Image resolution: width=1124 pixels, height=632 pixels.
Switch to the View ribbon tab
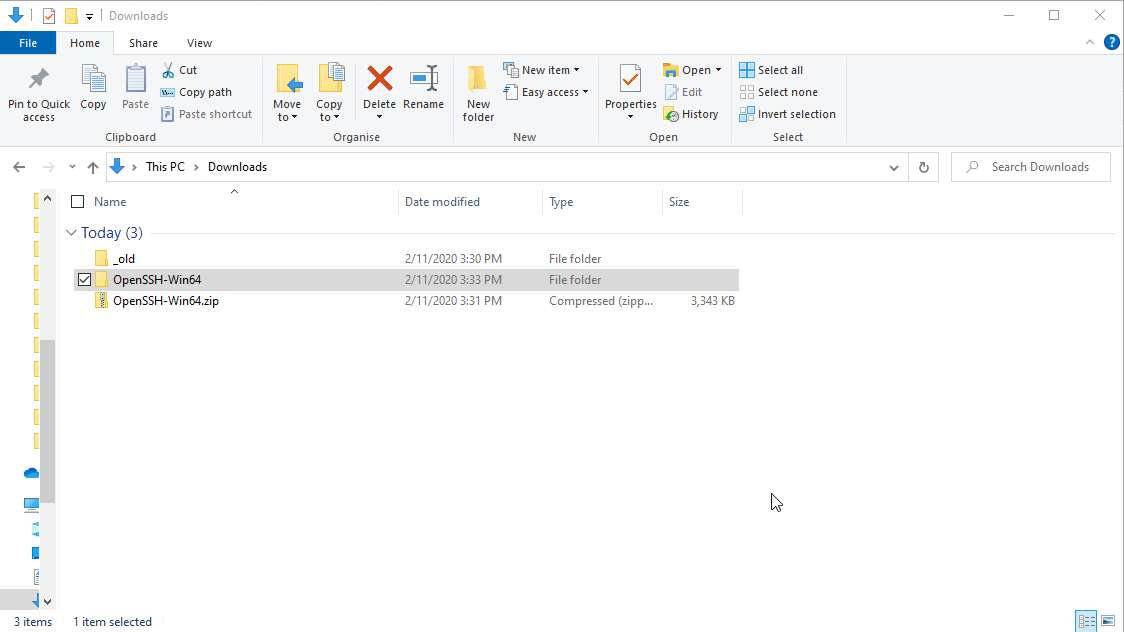coord(199,43)
